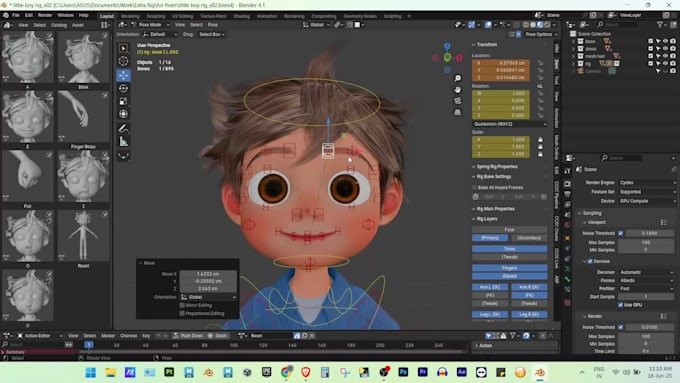Open the Device GPU Compute dropdown
Screen dimensions: 680x383
point(647,201)
